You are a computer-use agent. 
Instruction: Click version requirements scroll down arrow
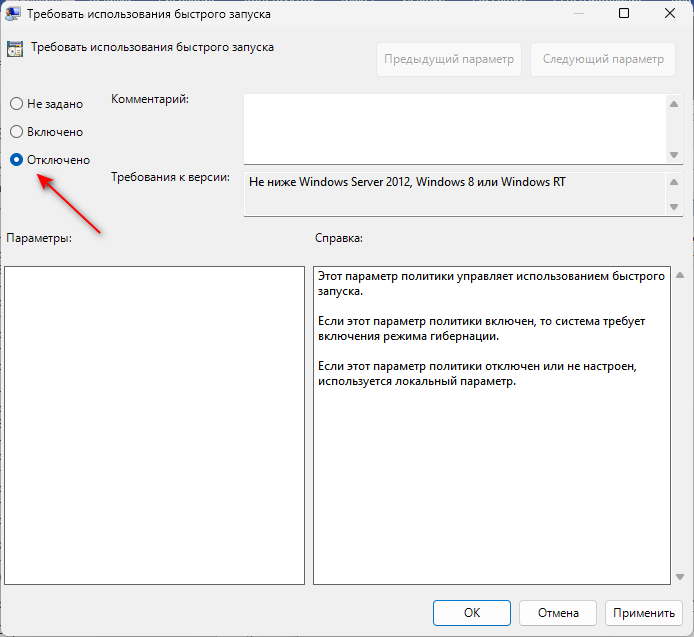(x=674, y=207)
